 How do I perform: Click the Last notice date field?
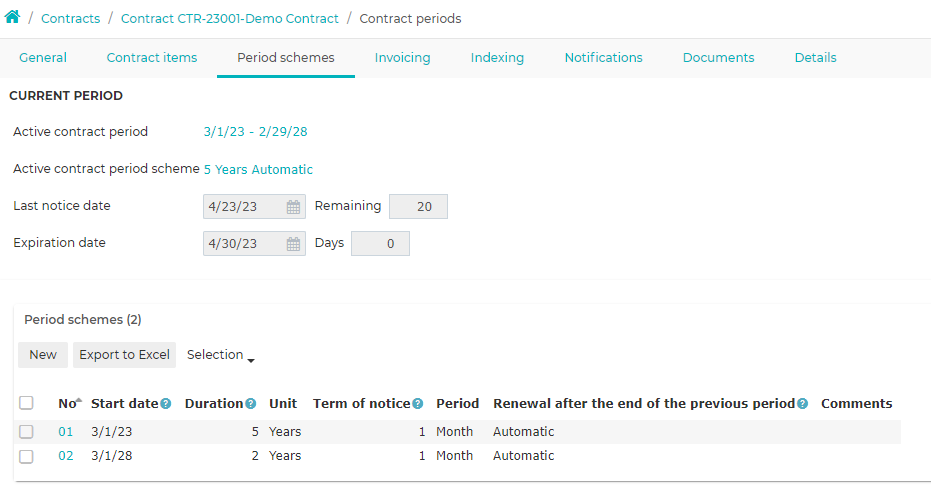[x=254, y=207]
